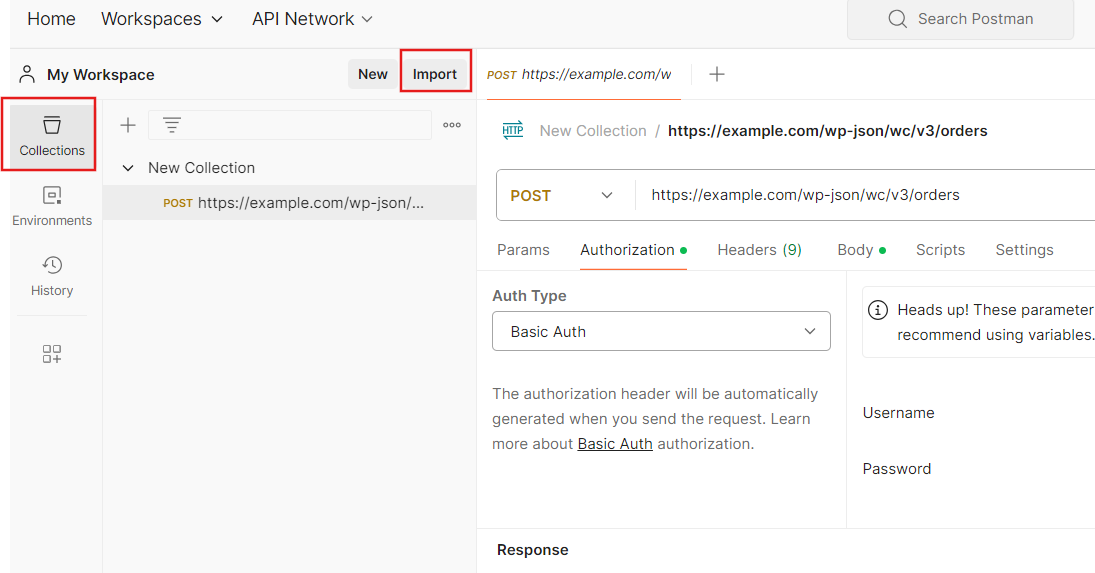Collapse the New Collection tree item

coord(128,168)
